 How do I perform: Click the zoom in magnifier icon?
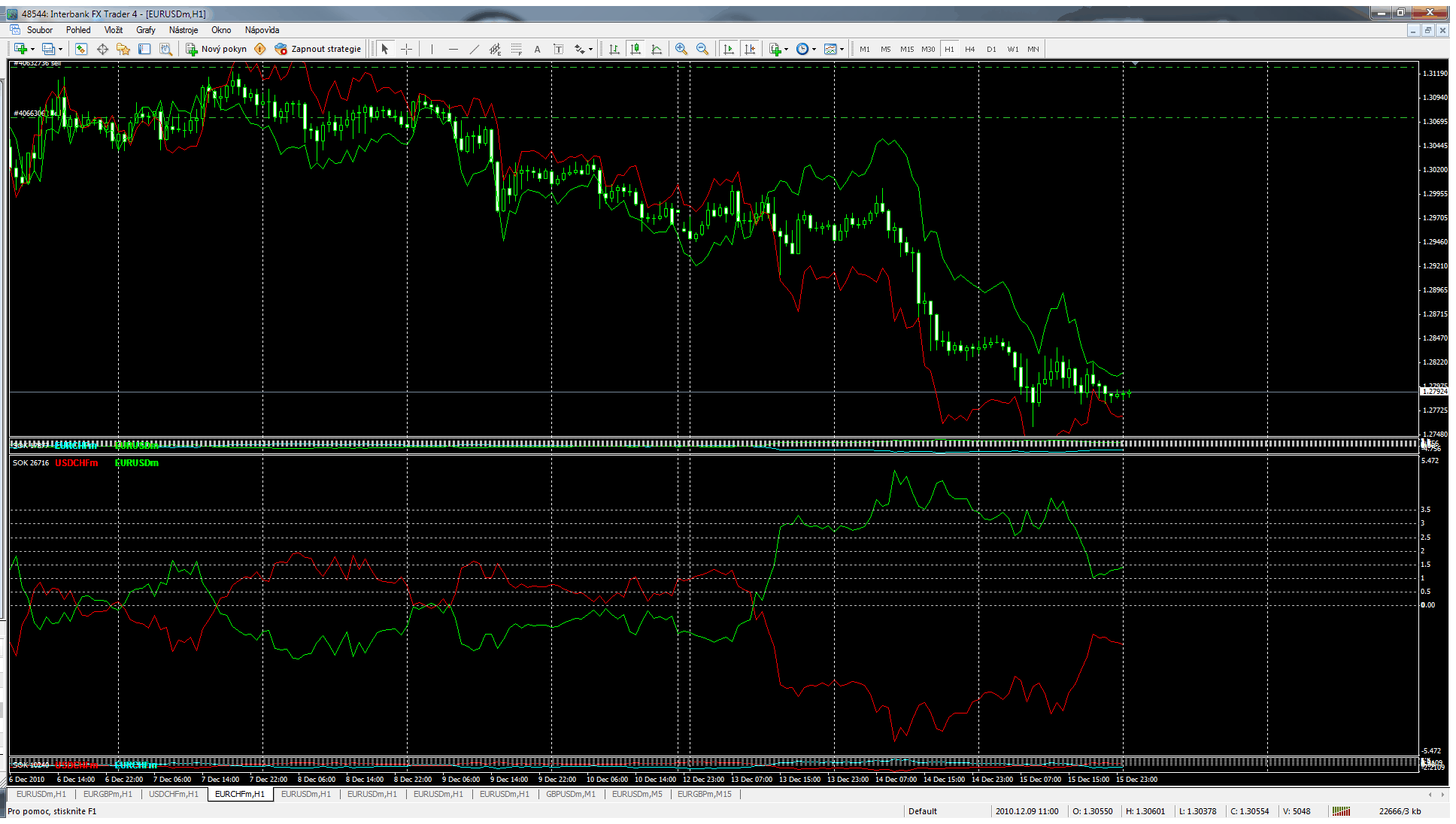[x=681, y=49]
